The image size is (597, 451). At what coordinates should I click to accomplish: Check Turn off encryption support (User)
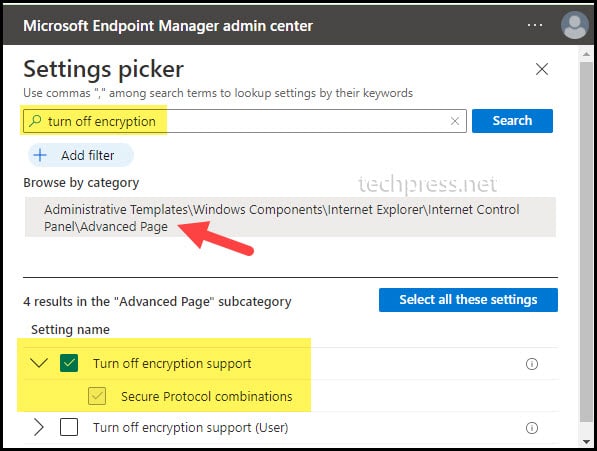click(69, 427)
